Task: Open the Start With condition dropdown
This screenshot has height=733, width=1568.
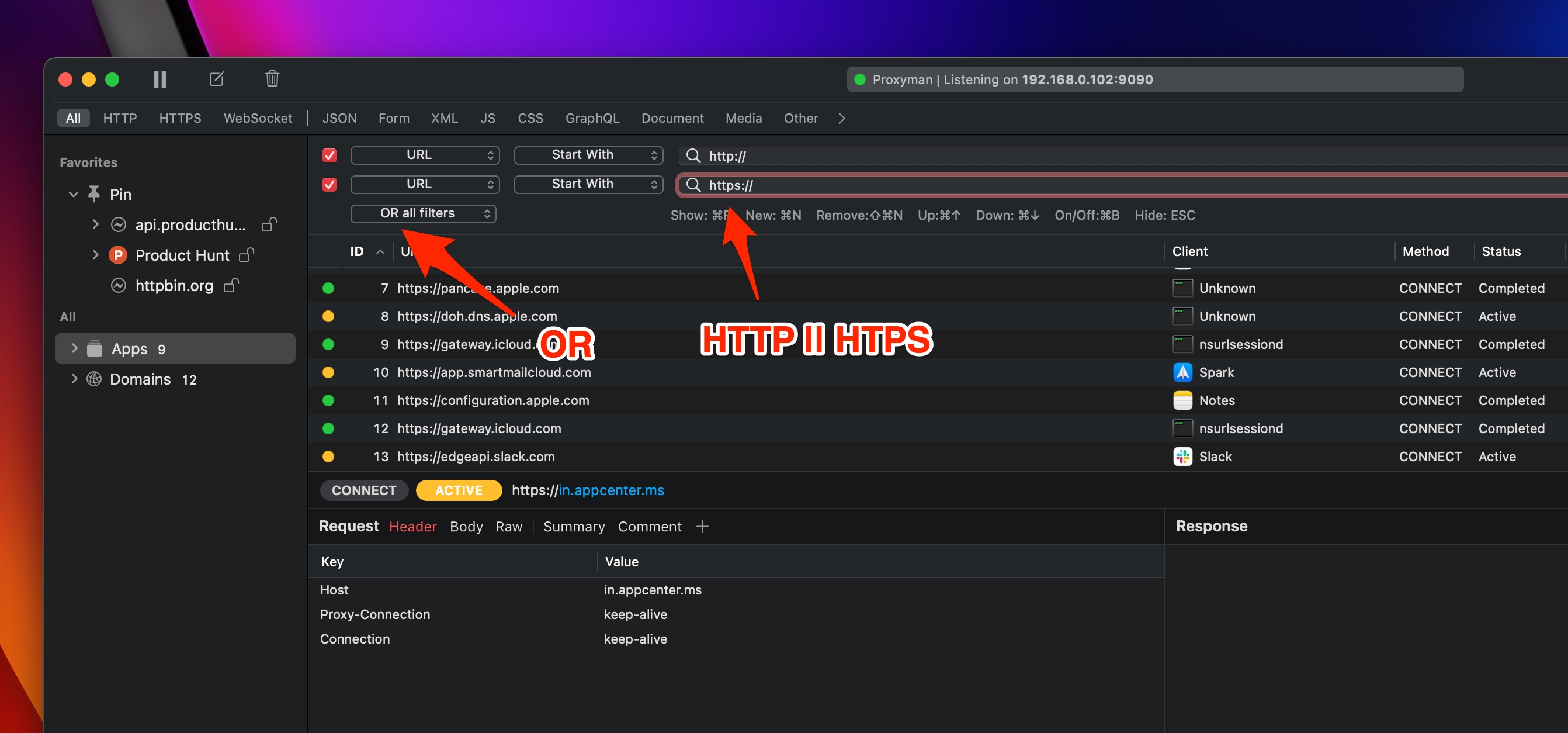Action: click(588, 155)
